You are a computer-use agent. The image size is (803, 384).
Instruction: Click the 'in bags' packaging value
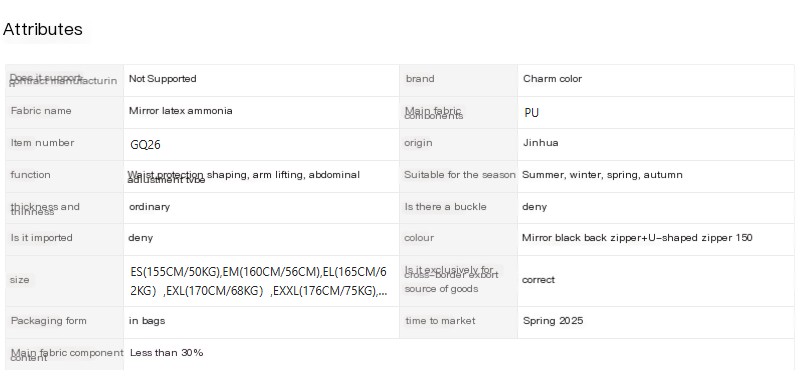pos(146,321)
